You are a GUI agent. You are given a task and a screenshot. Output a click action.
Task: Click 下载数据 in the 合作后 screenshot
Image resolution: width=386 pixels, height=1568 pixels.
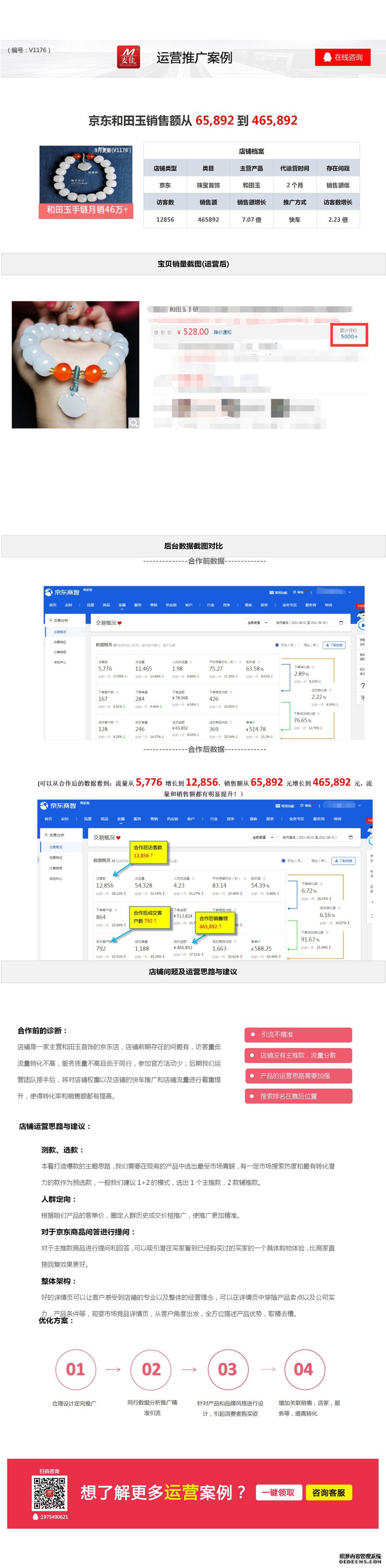(343, 860)
